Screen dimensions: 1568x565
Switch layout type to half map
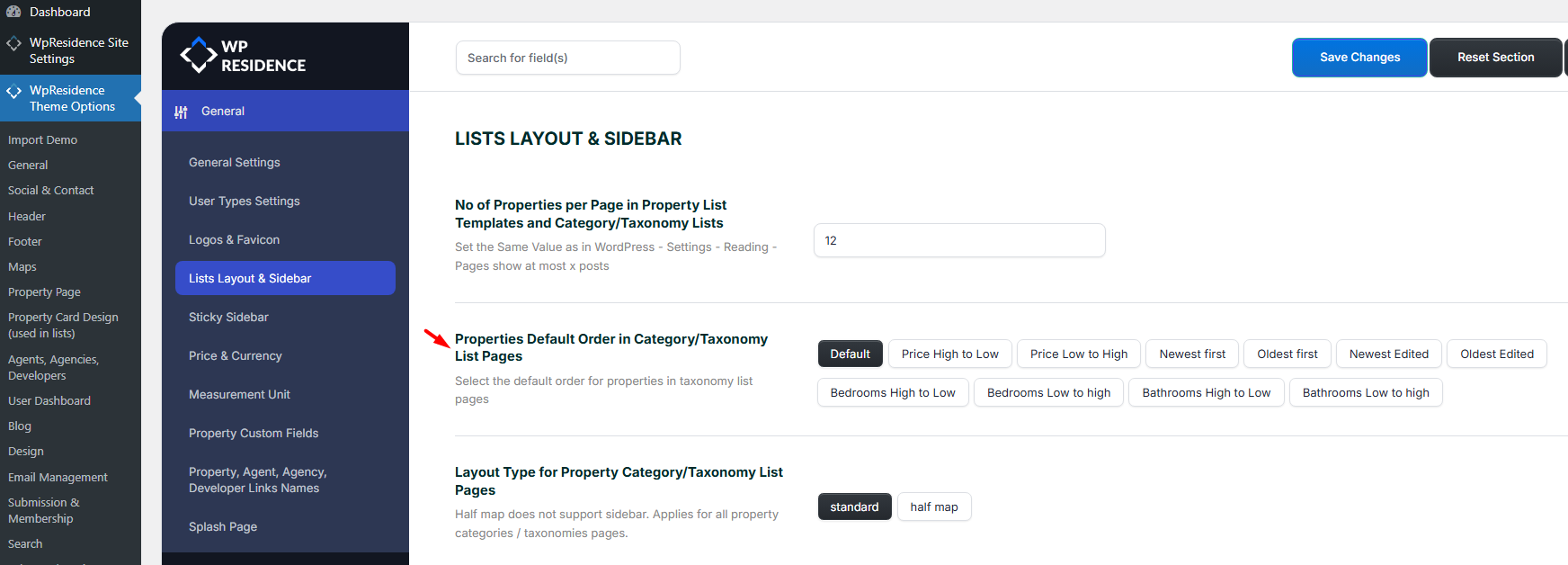(933, 507)
